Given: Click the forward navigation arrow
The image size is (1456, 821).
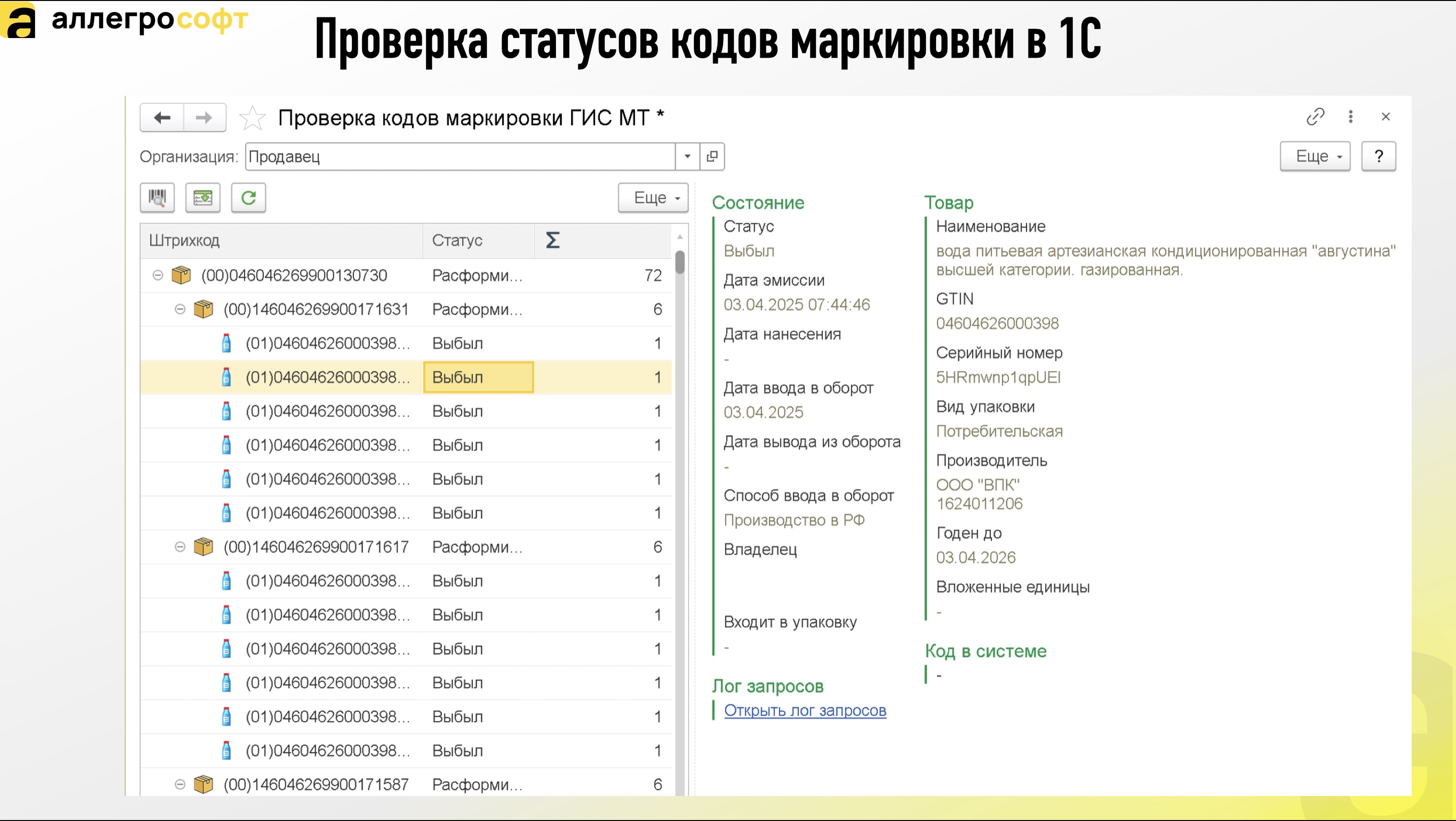Looking at the screenshot, I should click(x=204, y=117).
